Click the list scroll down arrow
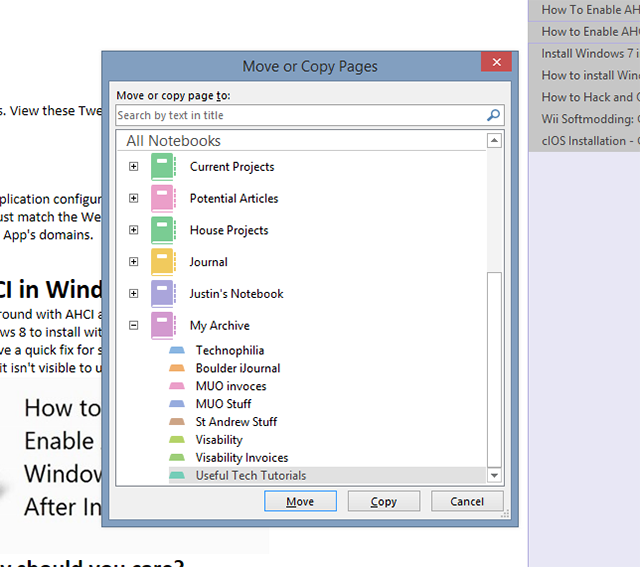Image resolution: width=640 pixels, height=567 pixels. pyautogui.click(x=494, y=475)
